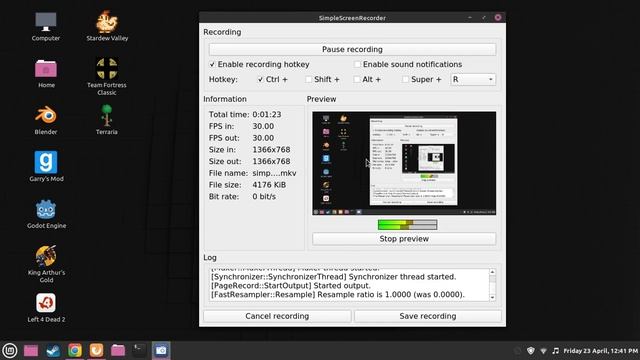Viewport: 640px width, 360px height.
Task: Click the File name value simp....mkv
Action: click(274, 173)
